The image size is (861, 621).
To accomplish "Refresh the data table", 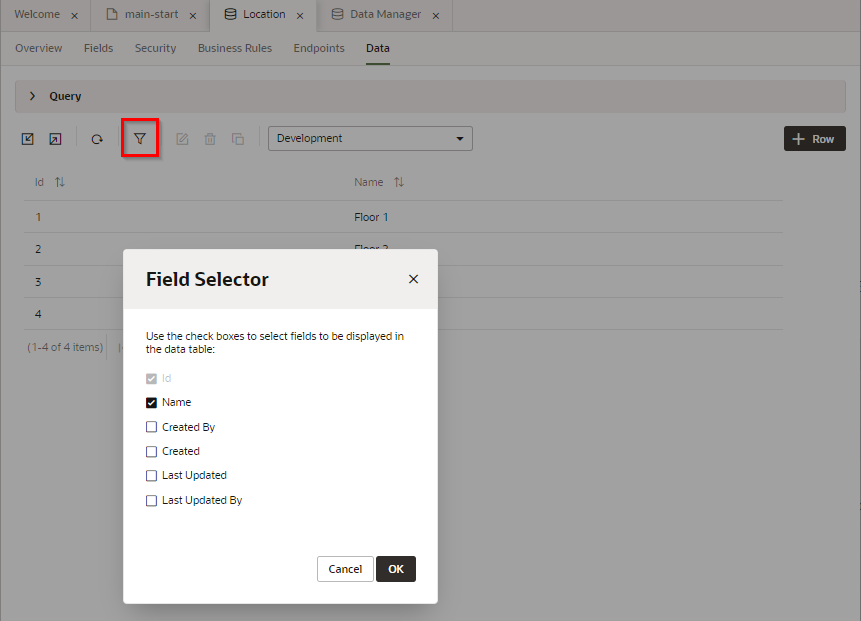I will coord(97,139).
